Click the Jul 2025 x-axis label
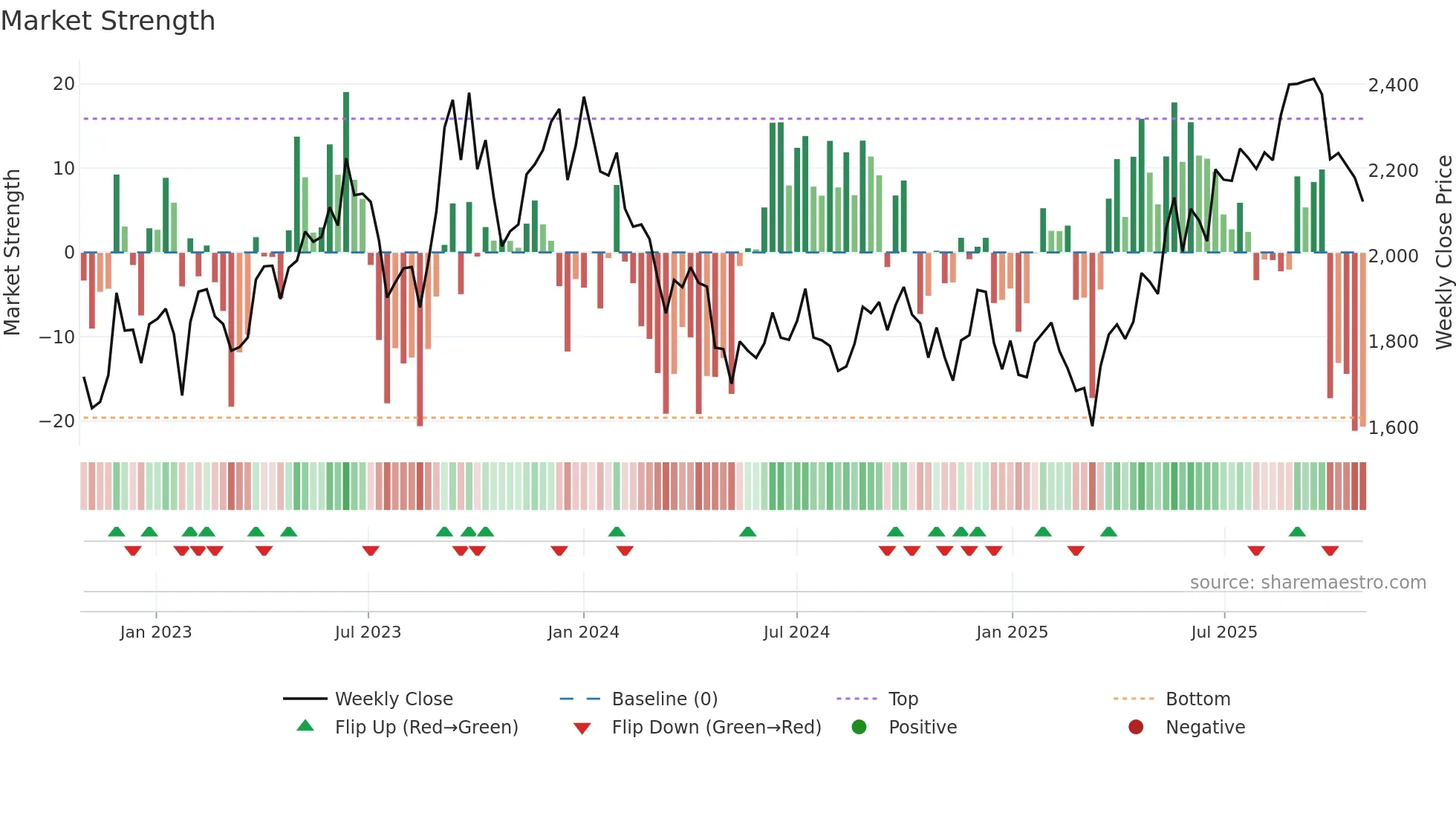Image resolution: width=1456 pixels, height=819 pixels. (1223, 632)
